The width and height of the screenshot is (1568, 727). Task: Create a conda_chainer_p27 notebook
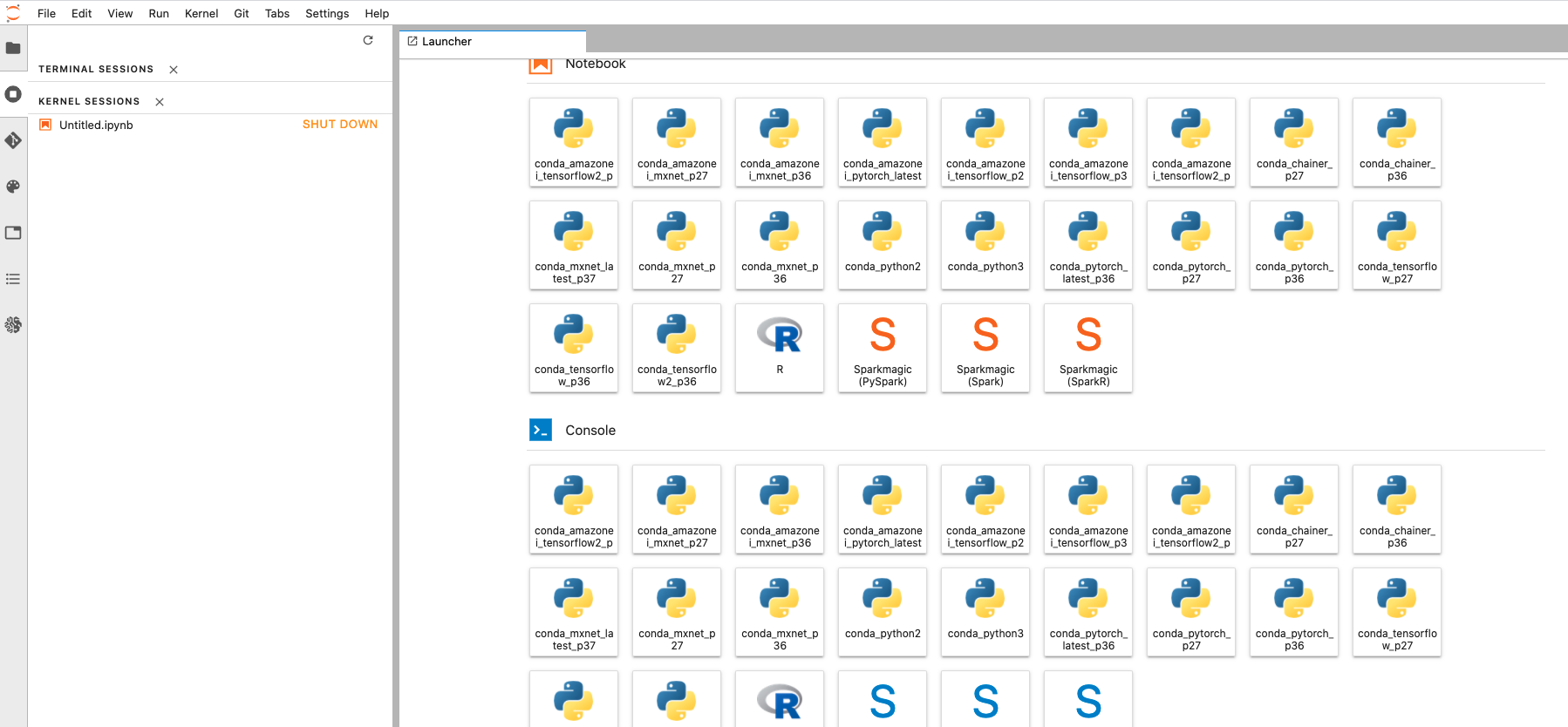pyautogui.click(x=1294, y=142)
